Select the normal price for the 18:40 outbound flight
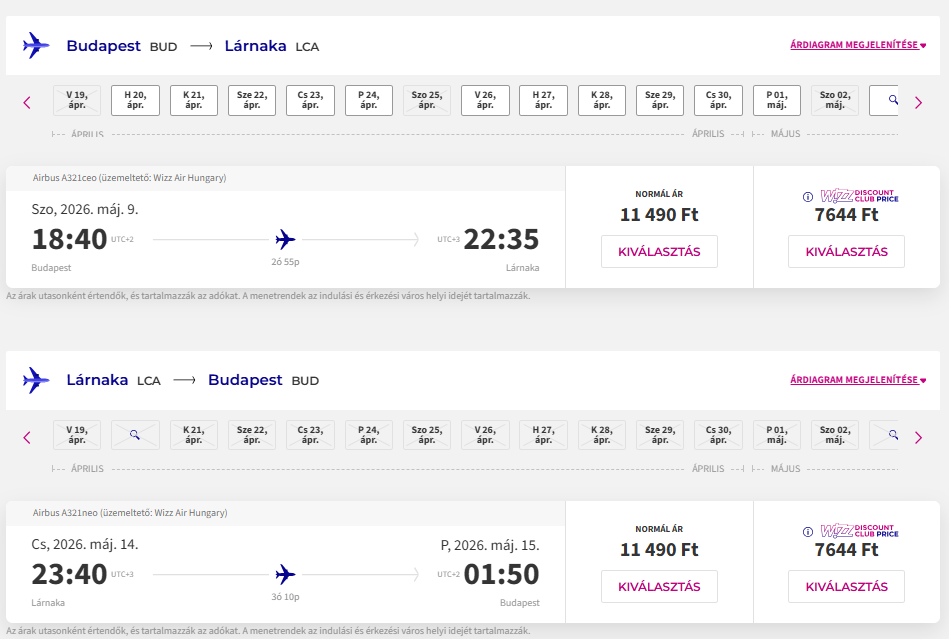The image size is (949, 639). [659, 252]
